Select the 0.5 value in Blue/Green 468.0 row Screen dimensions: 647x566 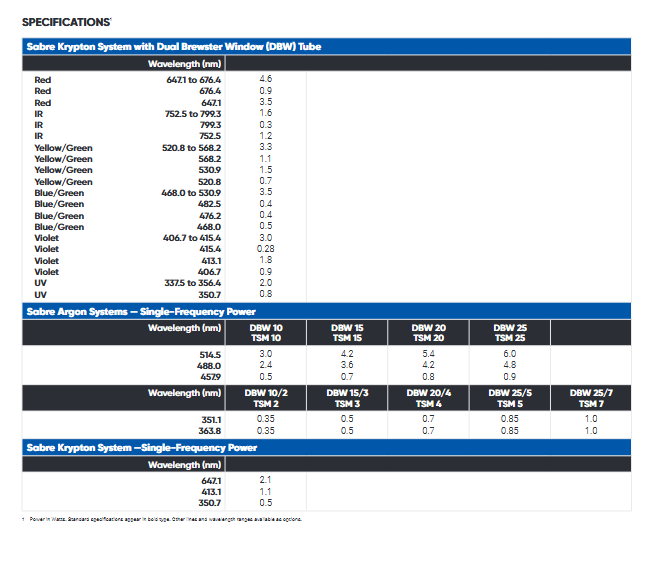tap(266, 226)
